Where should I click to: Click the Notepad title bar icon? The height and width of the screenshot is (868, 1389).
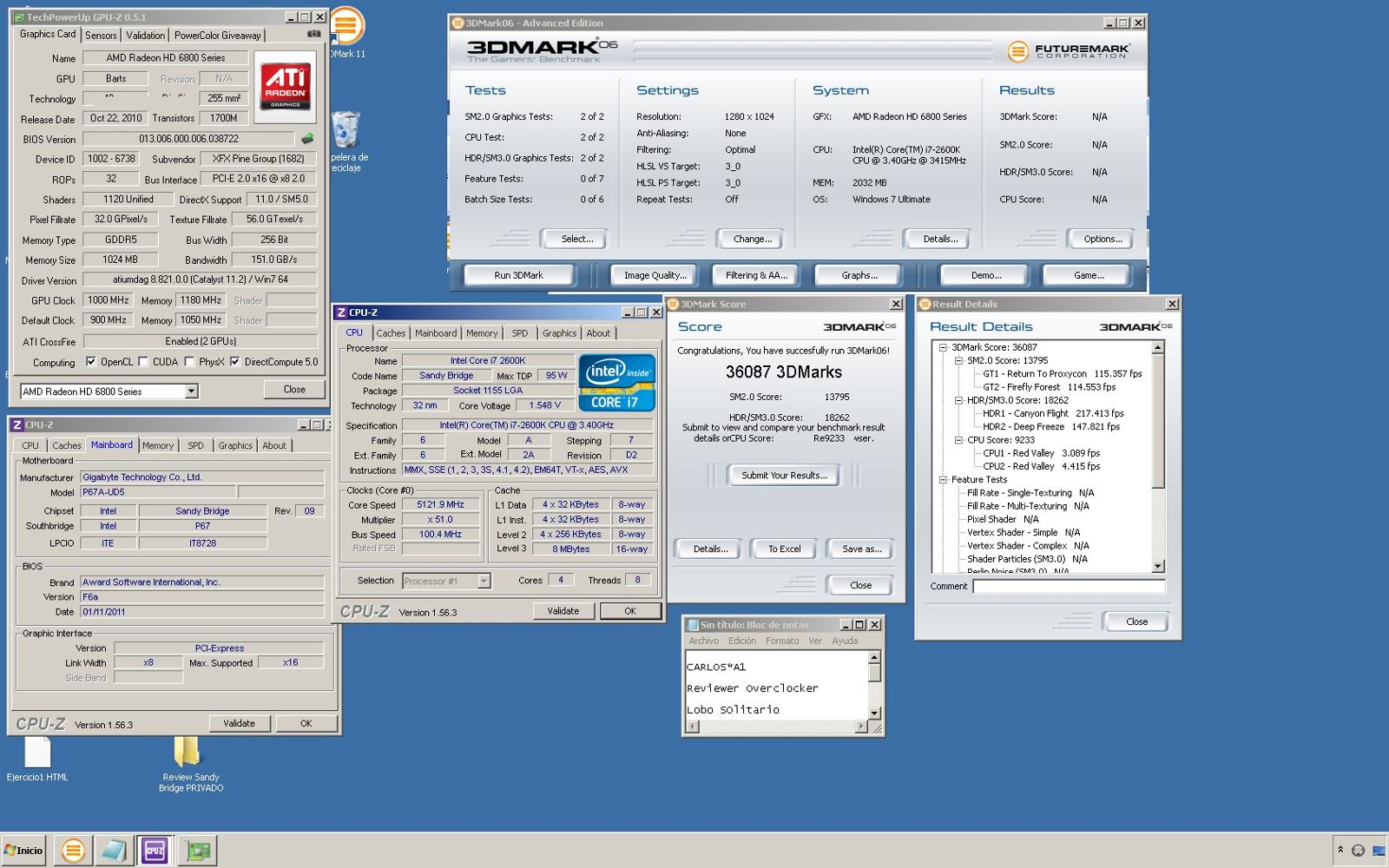(693, 625)
